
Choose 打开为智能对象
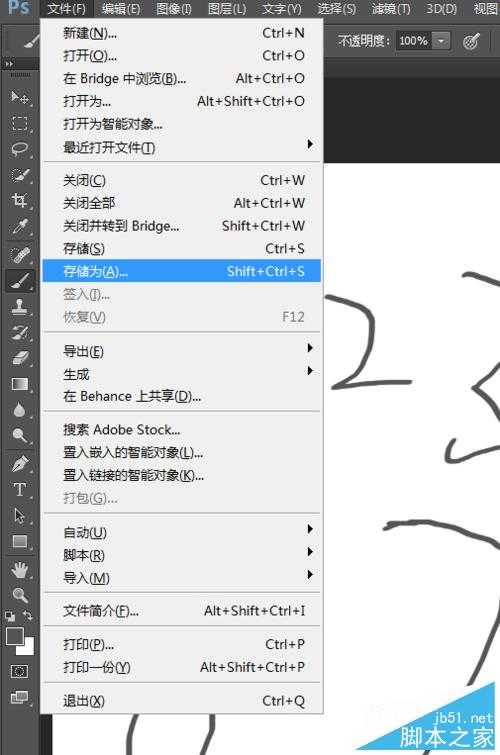click(182, 124)
